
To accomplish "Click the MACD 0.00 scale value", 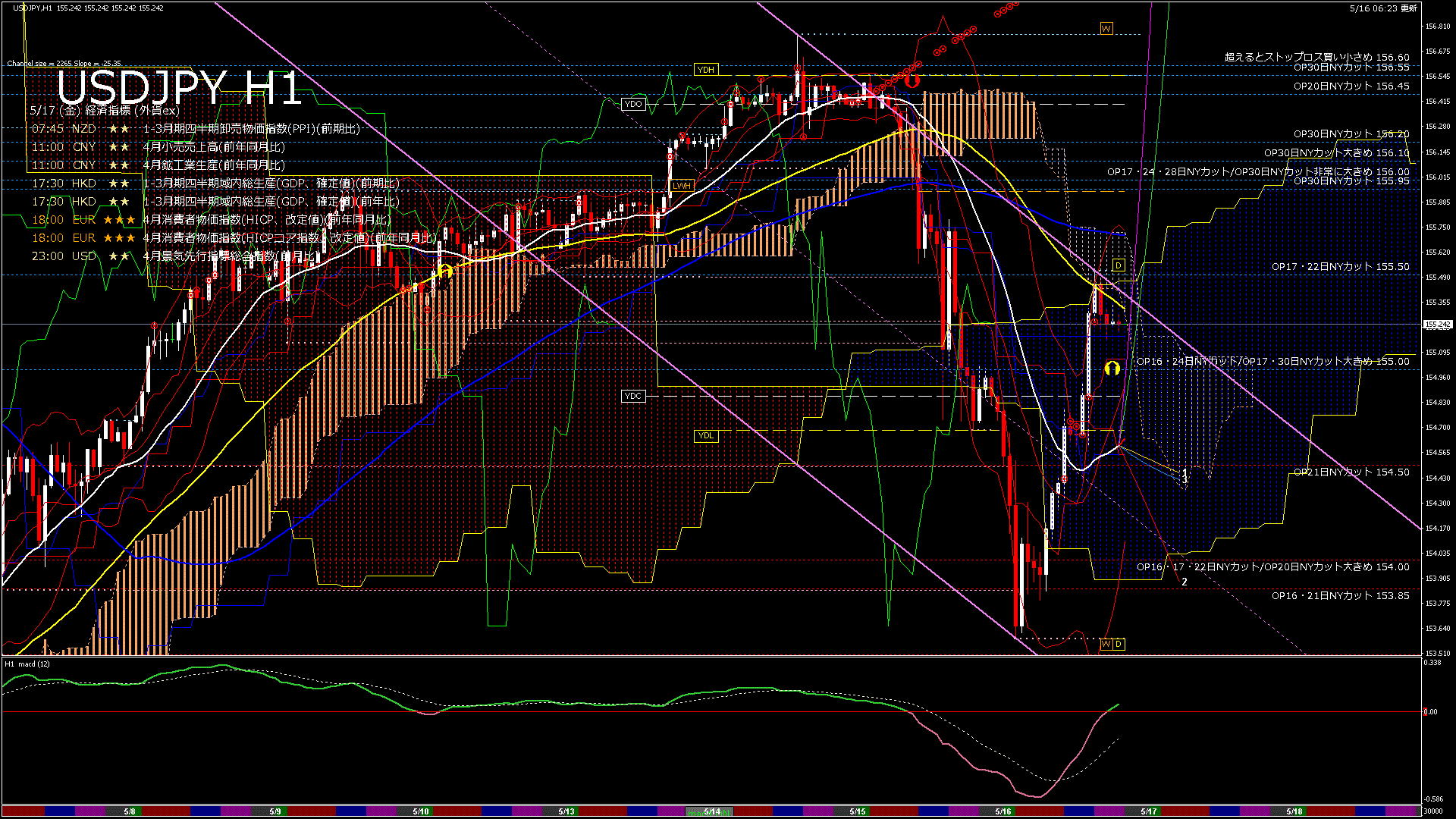I will click(x=1430, y=711).
